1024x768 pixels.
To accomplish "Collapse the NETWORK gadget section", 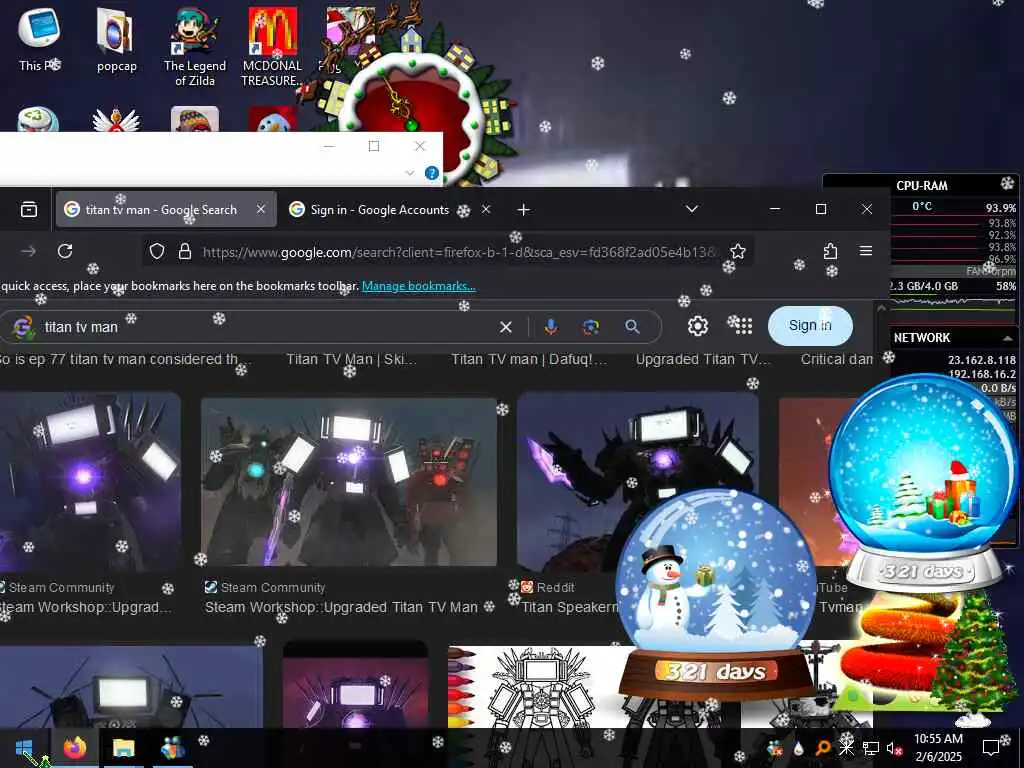I will tap(1007, 338).
